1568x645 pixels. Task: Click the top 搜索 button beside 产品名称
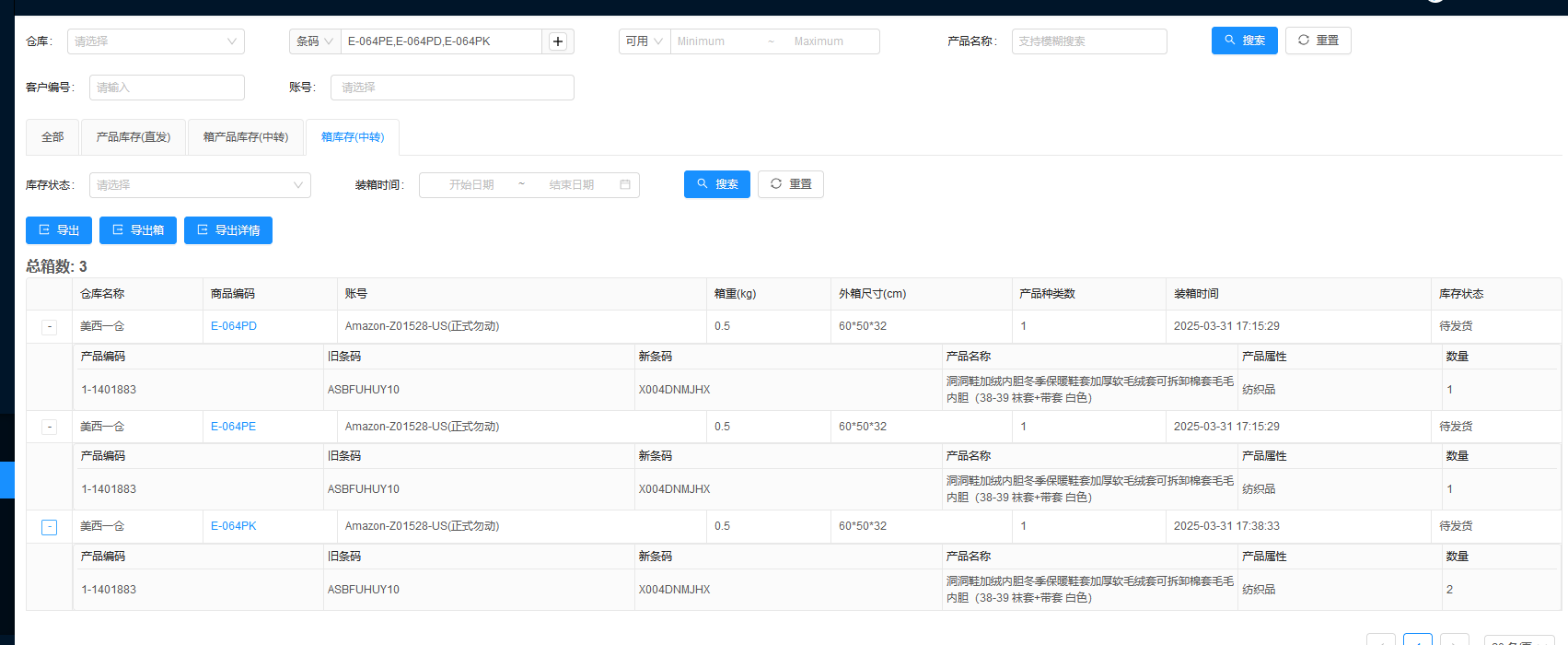pyautogui.click(x=1245, y=41)
